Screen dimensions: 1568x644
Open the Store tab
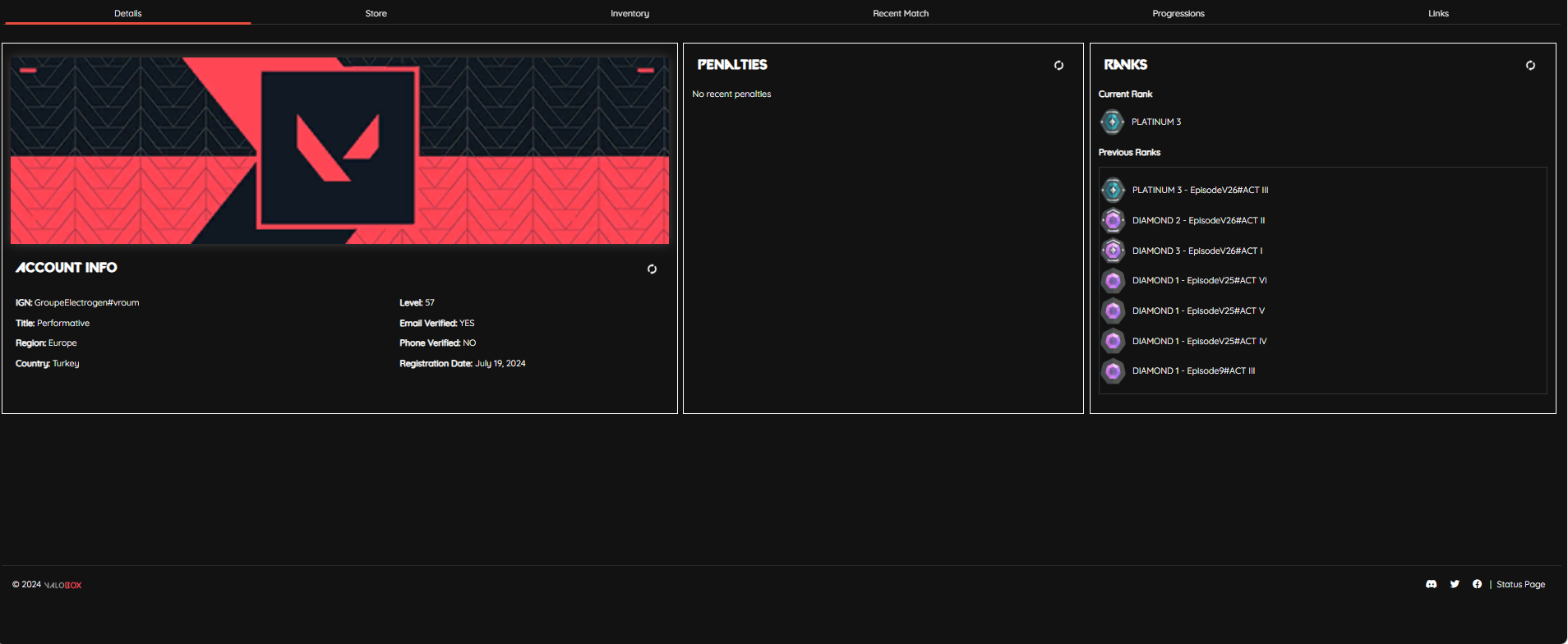coord(376,13)
